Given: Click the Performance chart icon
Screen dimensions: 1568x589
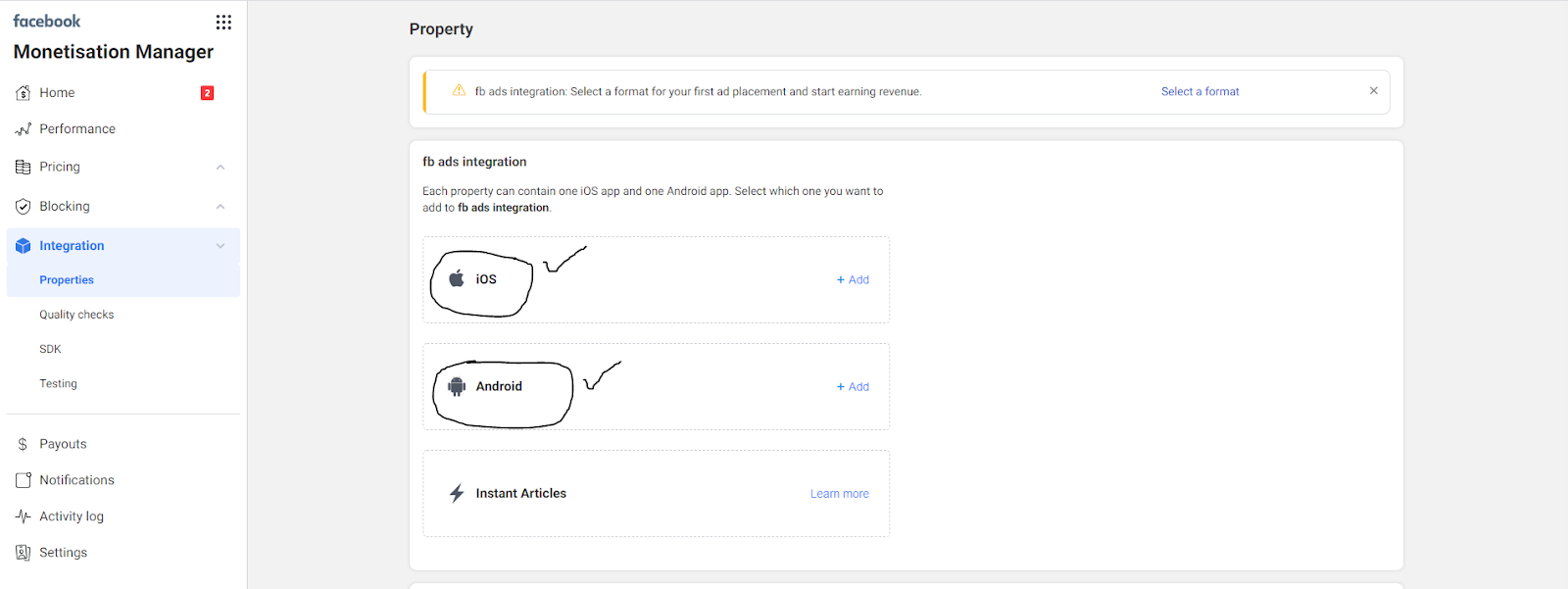Looking at the screenshot, I should (x=24, y=129).
